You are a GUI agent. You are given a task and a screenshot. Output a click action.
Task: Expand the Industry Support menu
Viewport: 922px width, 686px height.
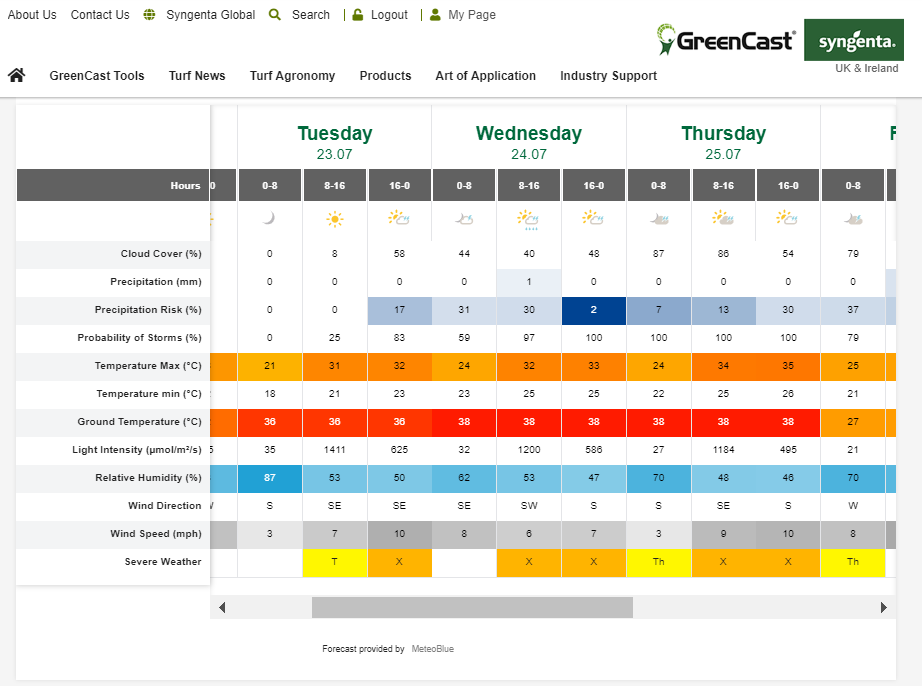click(608, 76)
